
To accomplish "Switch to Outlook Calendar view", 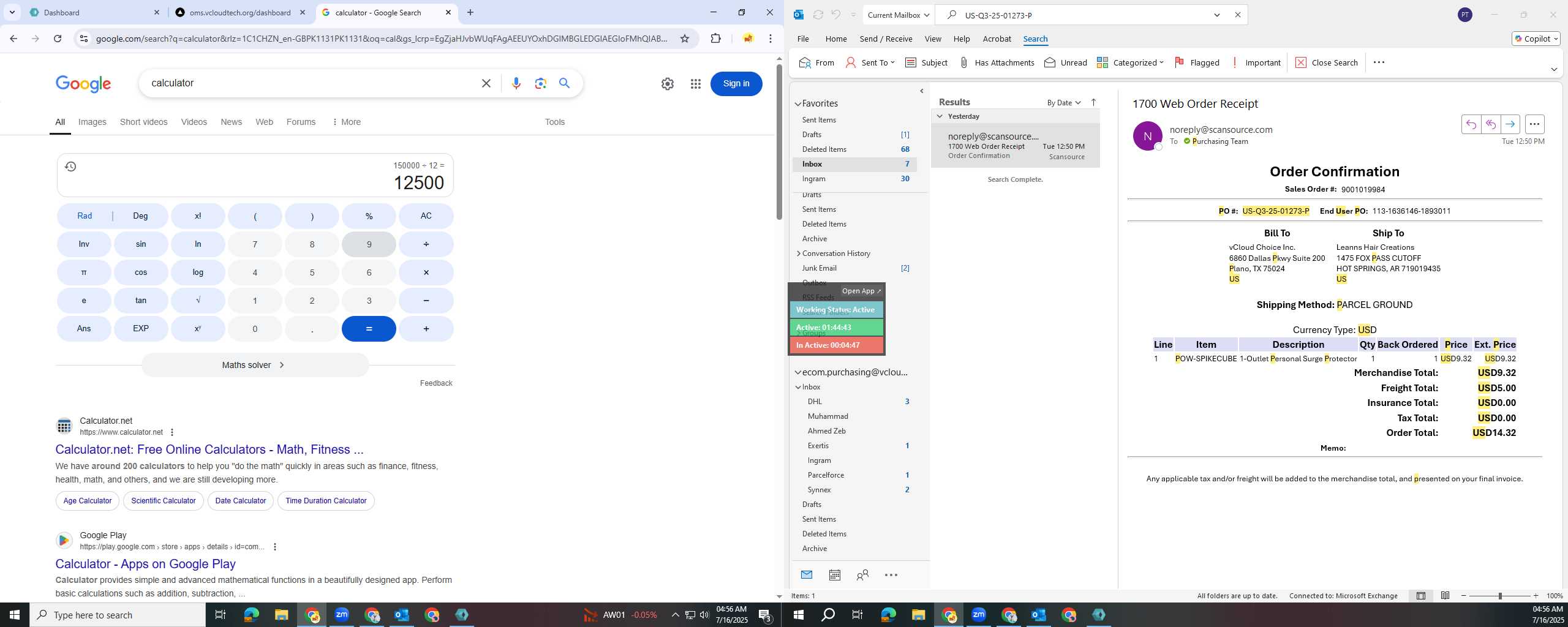I will point(834,575).
